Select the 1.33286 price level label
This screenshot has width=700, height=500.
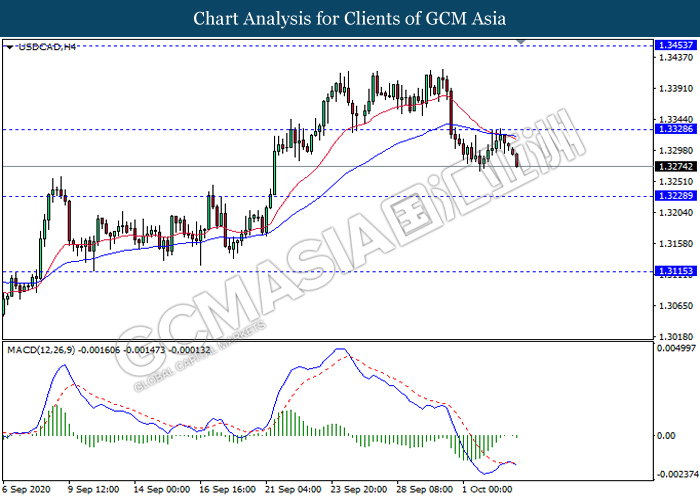click(x=676, y=129)
